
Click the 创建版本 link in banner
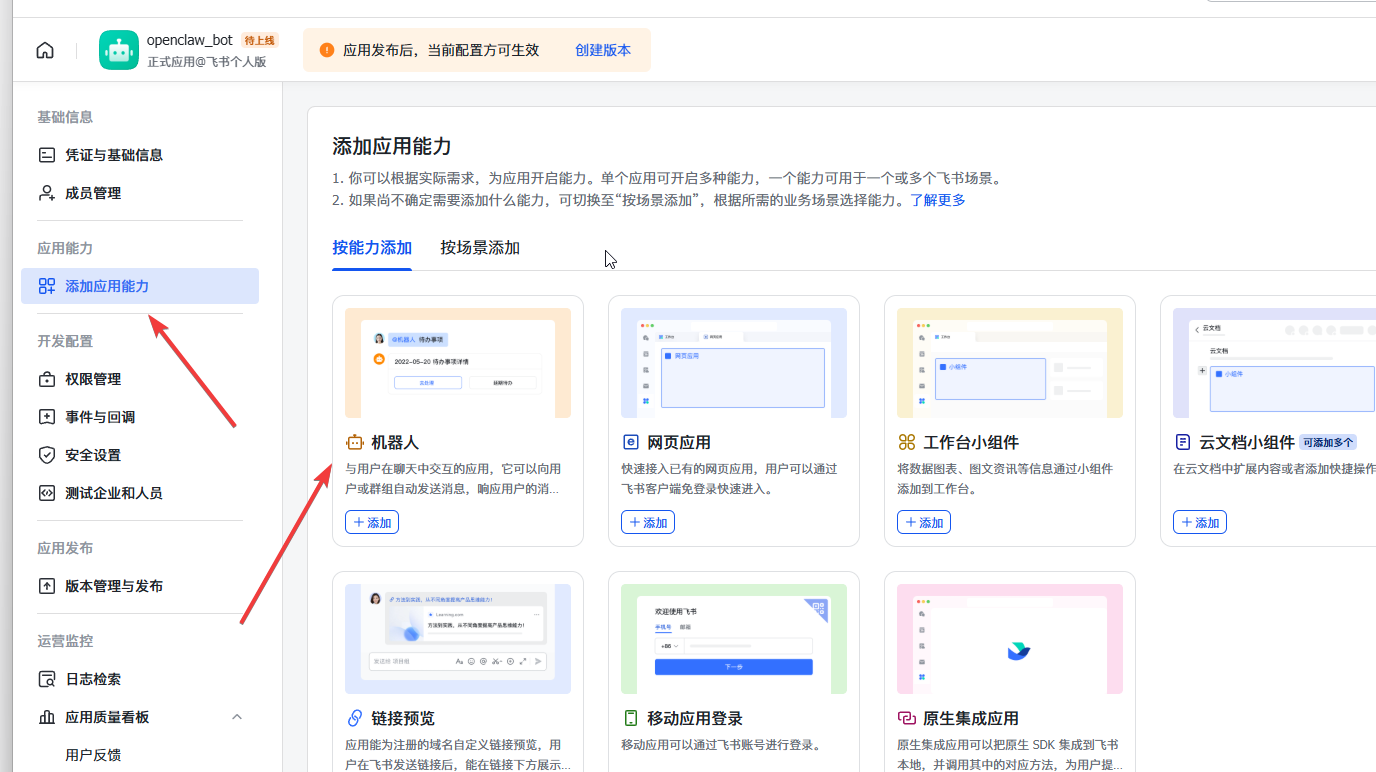pos(602,50)
